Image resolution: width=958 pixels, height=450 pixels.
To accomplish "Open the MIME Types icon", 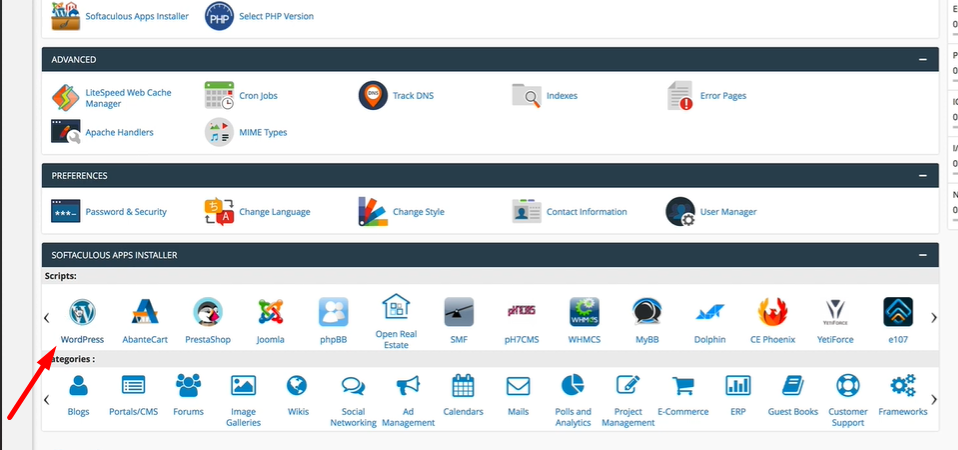I will point(219,132).
